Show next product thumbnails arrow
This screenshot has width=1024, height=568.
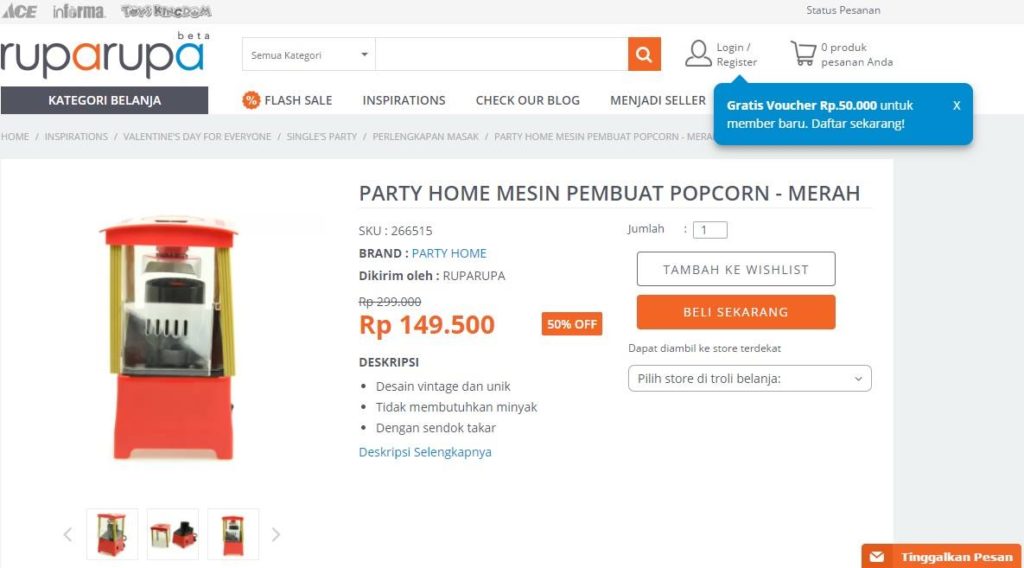tap(276, 535)
